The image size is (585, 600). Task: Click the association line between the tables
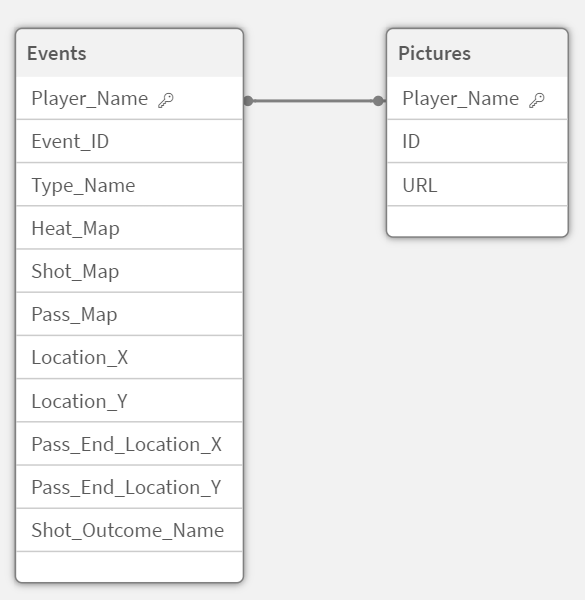click(313, 101)
